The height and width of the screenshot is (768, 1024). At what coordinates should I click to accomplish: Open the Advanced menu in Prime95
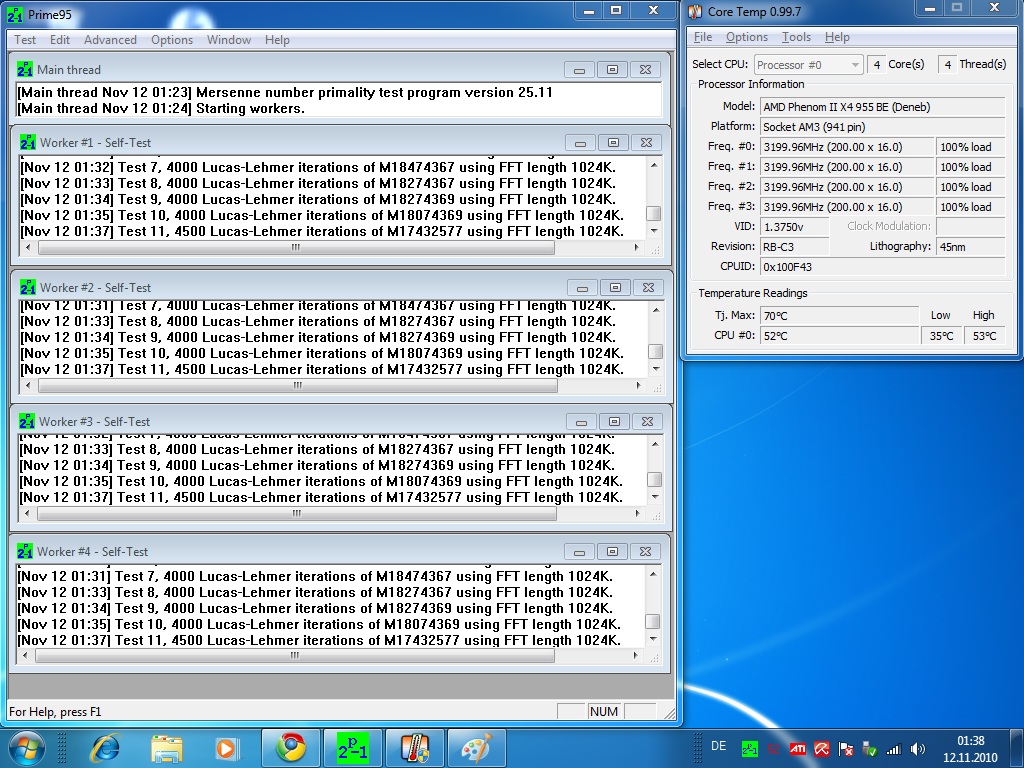tap(110, 40)
